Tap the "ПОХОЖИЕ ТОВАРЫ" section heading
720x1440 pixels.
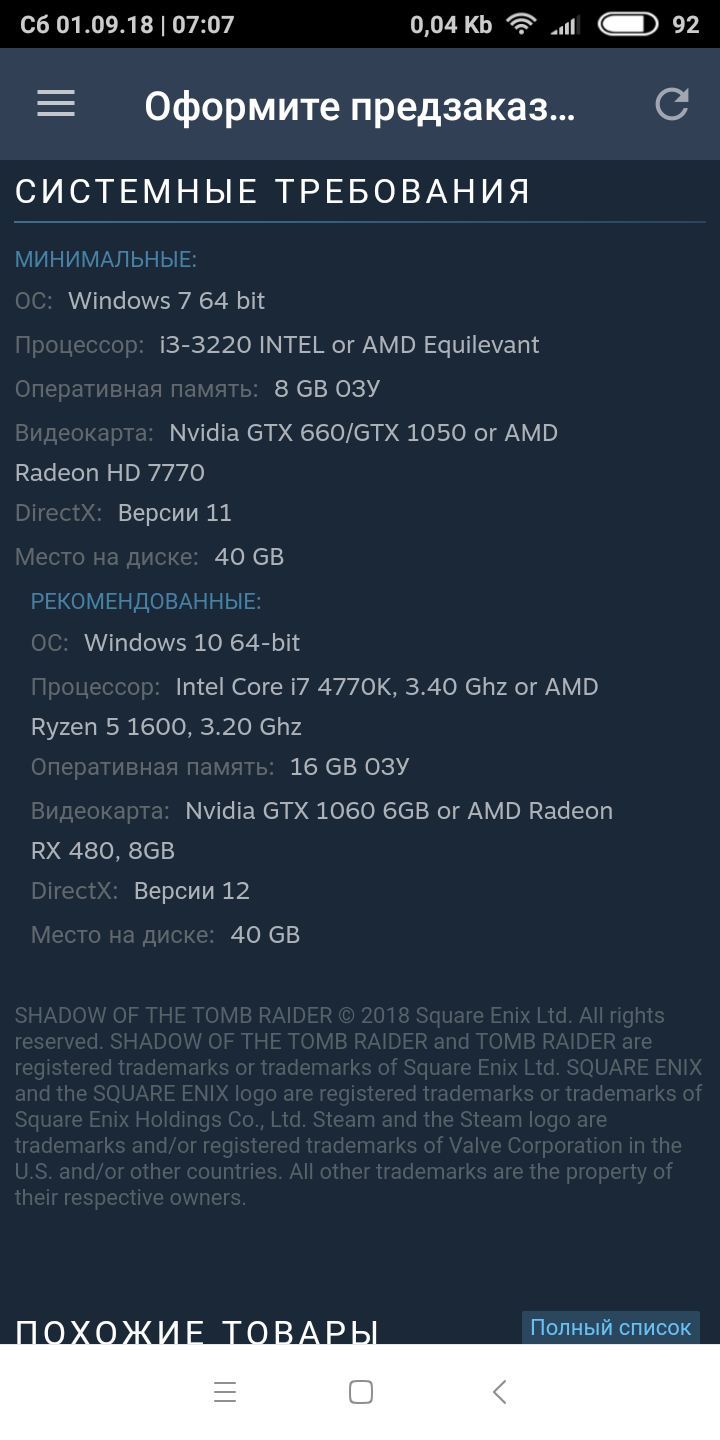197,1330
